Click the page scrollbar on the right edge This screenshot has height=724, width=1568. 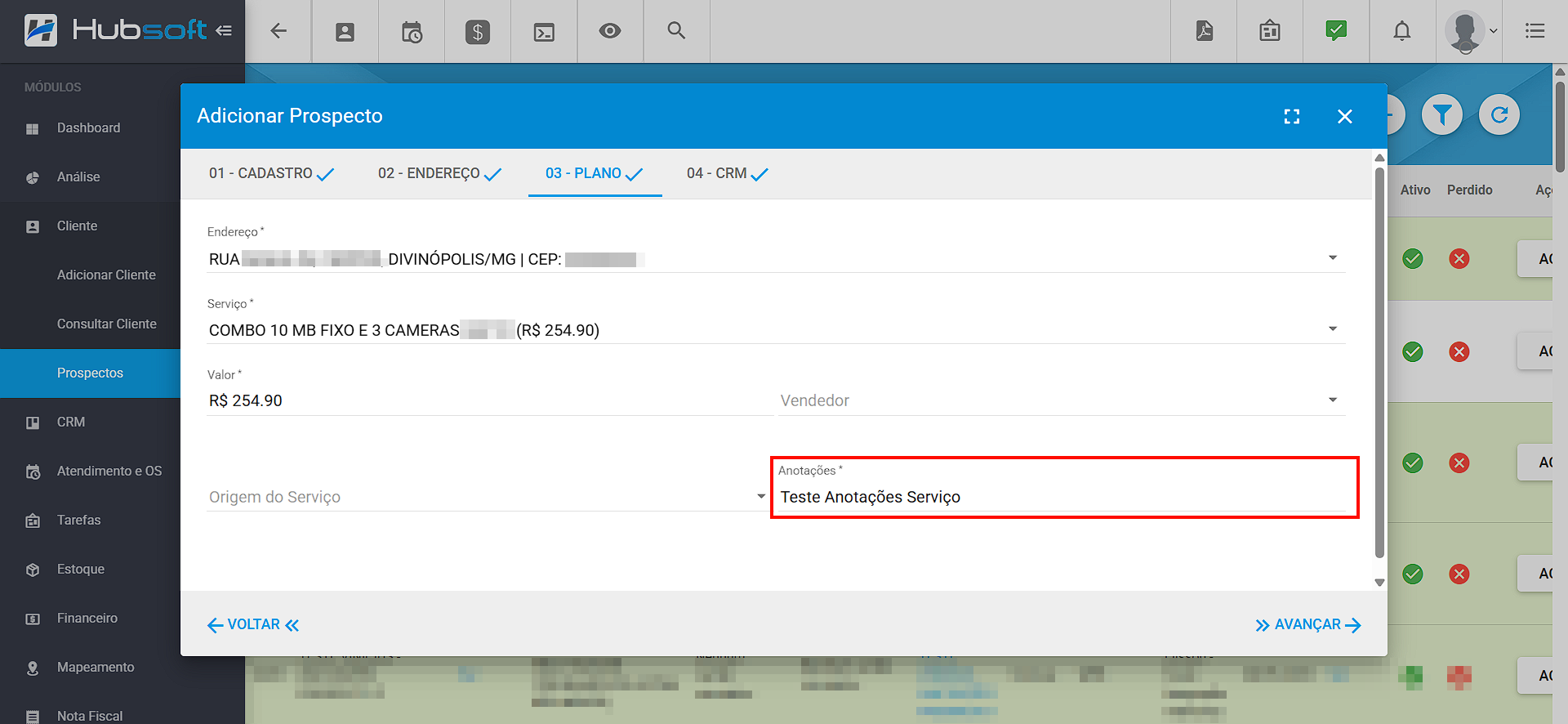pos(1560,127)
